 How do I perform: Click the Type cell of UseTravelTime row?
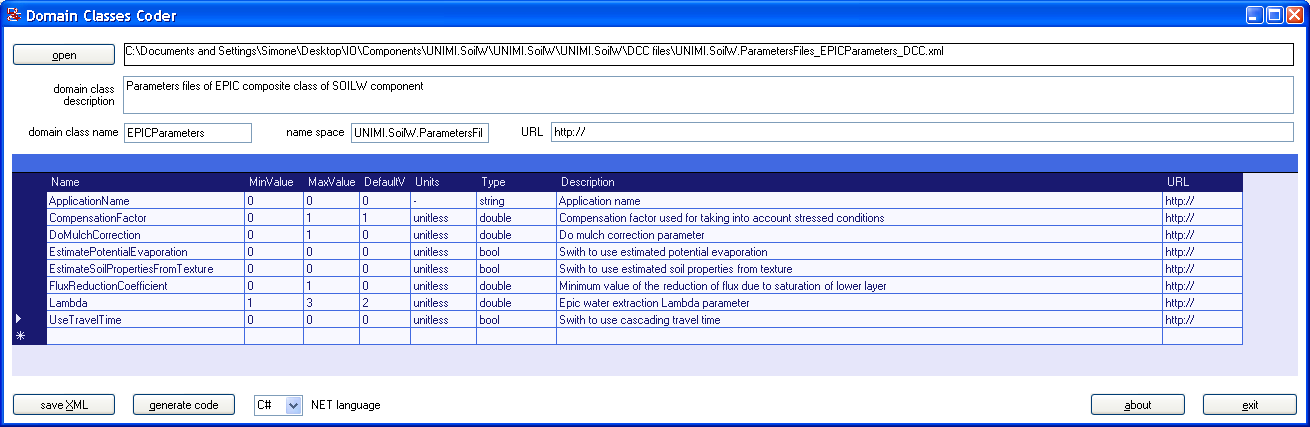pyautogui.click(x=517, y=320)
